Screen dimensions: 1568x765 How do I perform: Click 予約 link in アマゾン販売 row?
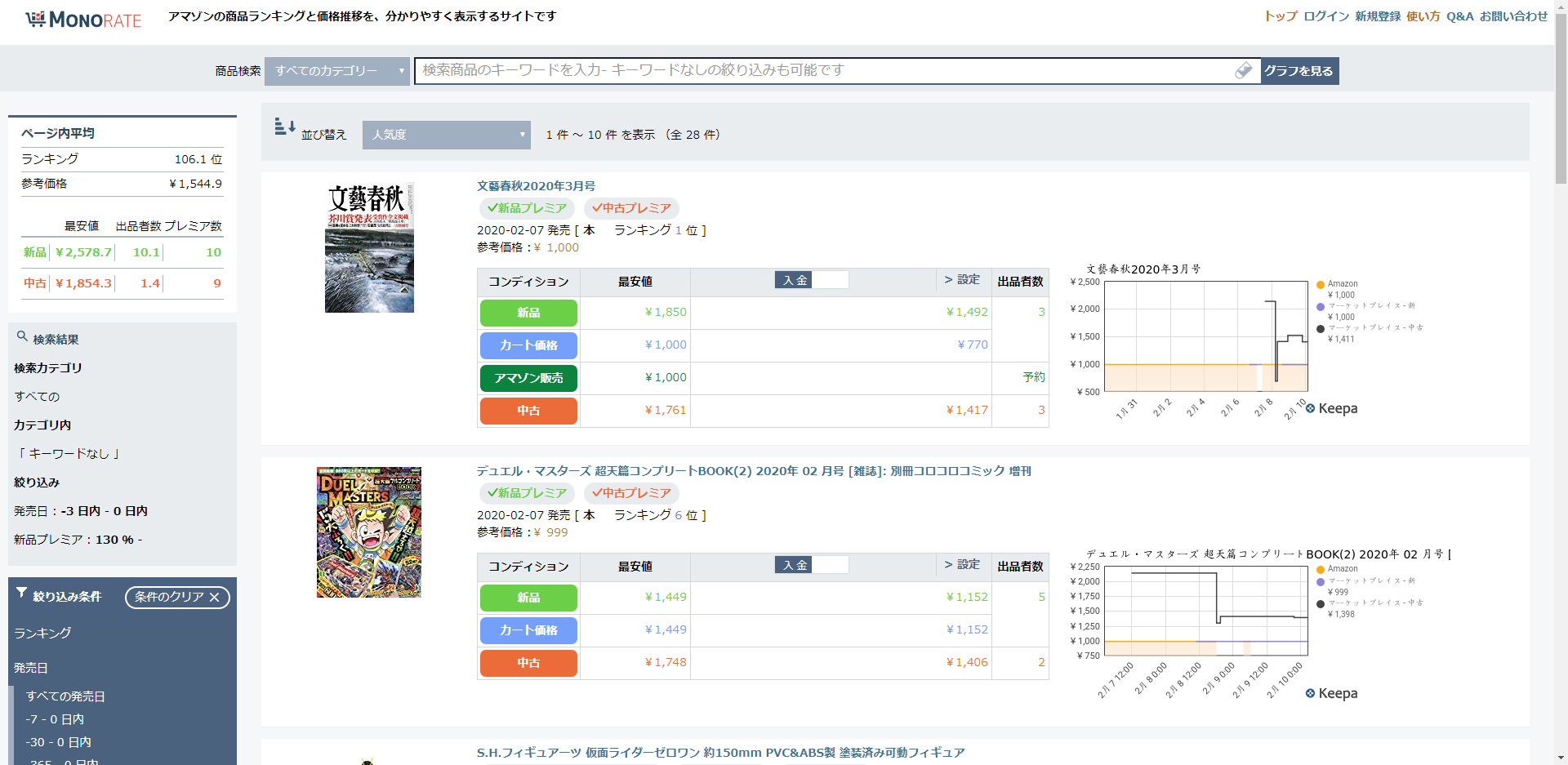1034,377
